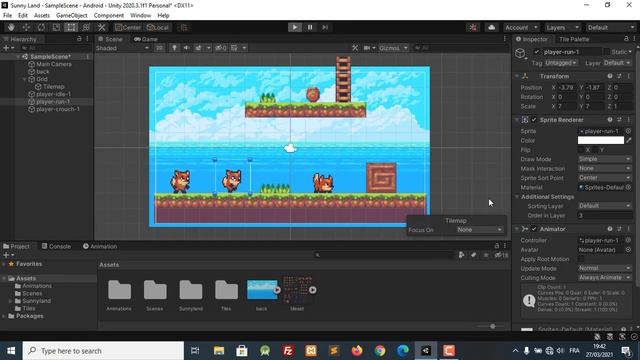
Task: Click the Play button
Action: coord(295,27)
